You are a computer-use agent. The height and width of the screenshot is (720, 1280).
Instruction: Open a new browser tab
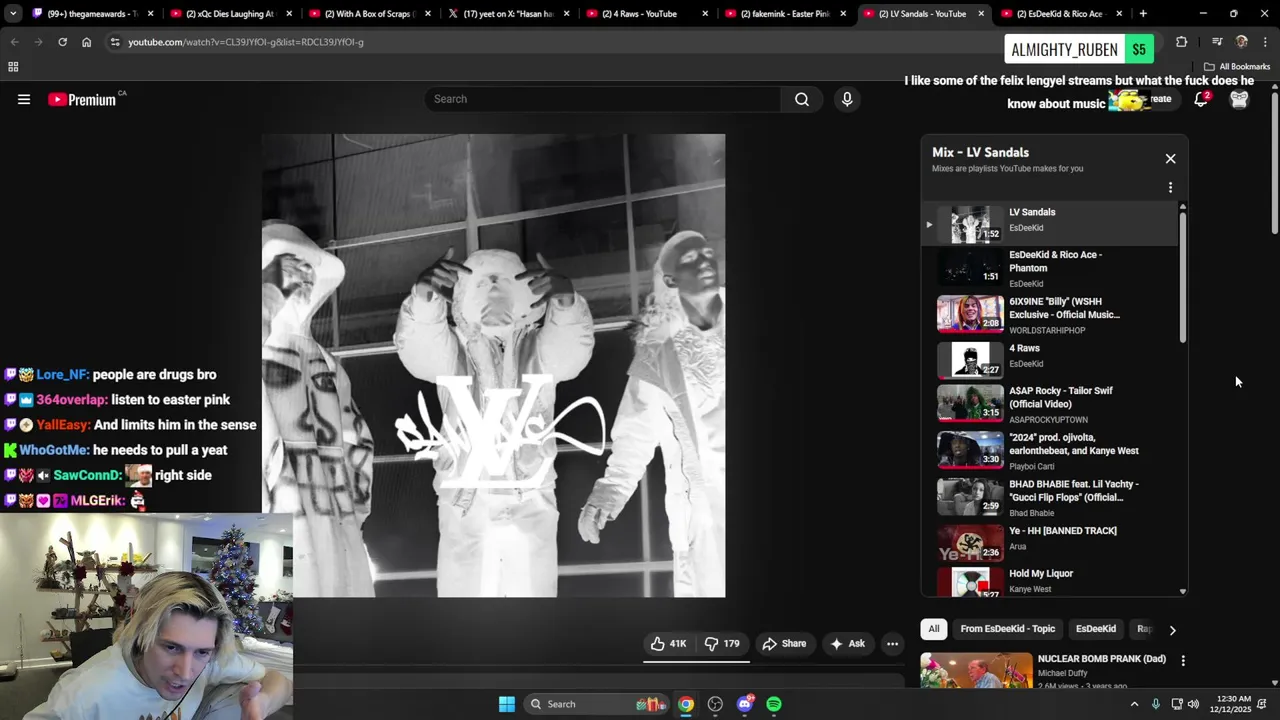pyautogui.click(x=1143, y=14)
